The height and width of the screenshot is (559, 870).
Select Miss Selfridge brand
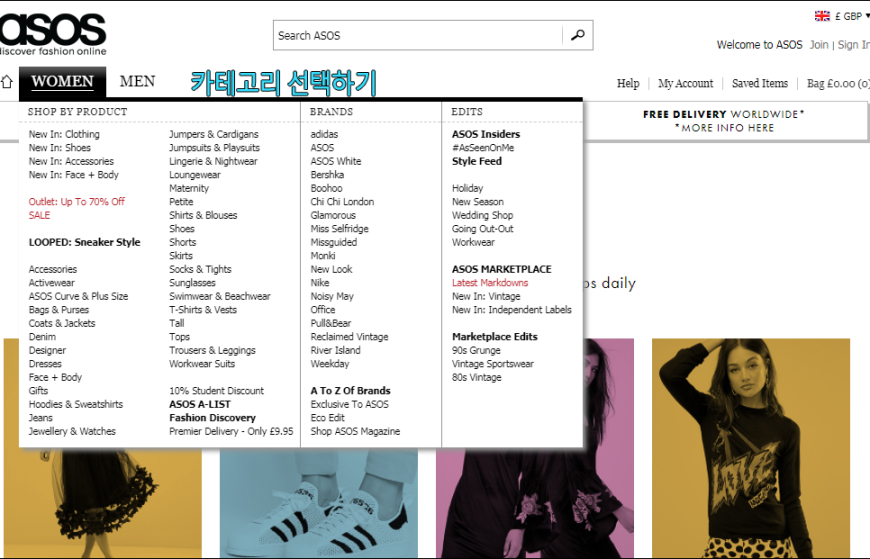click(340, 229)
